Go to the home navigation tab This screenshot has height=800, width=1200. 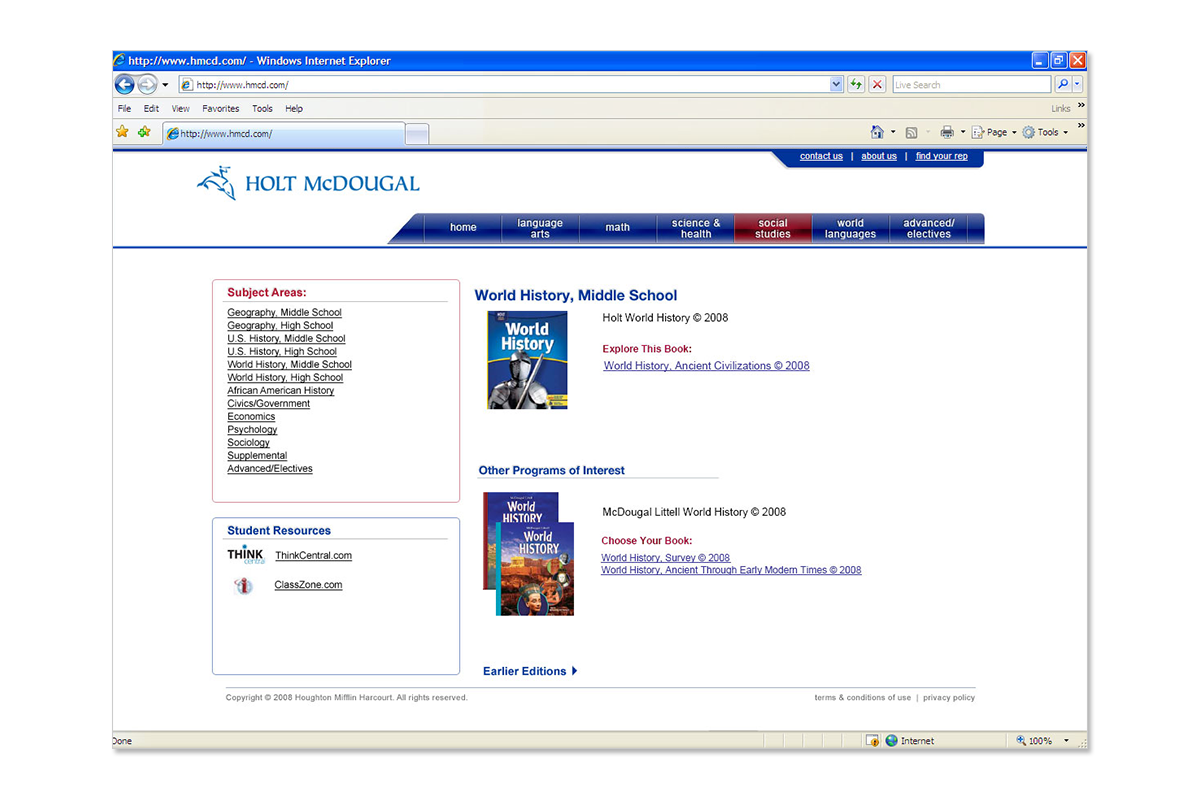click(463, 228)
